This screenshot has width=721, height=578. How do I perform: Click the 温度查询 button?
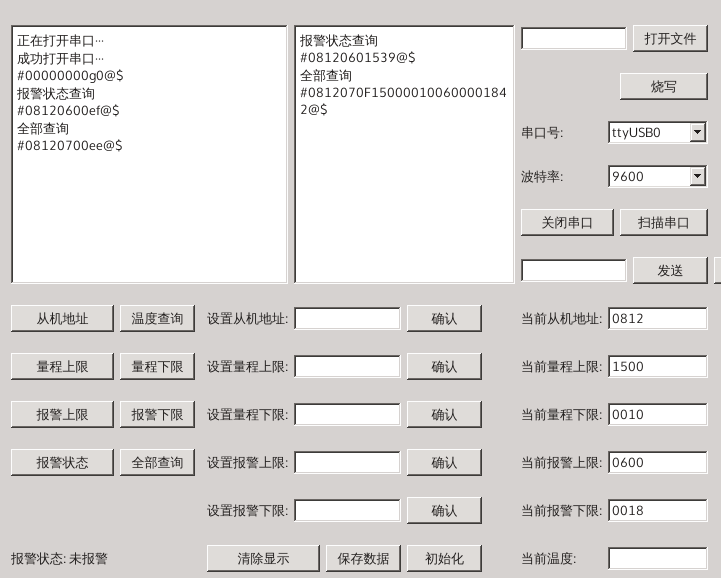[157, 318]
